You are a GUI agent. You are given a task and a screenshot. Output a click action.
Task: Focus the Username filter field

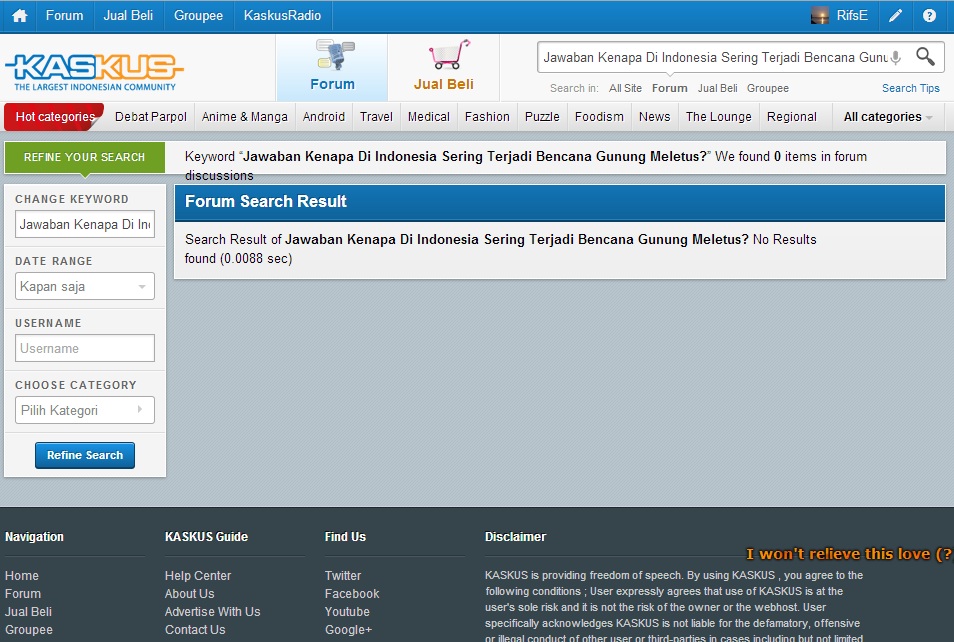(x=85, y=348)
